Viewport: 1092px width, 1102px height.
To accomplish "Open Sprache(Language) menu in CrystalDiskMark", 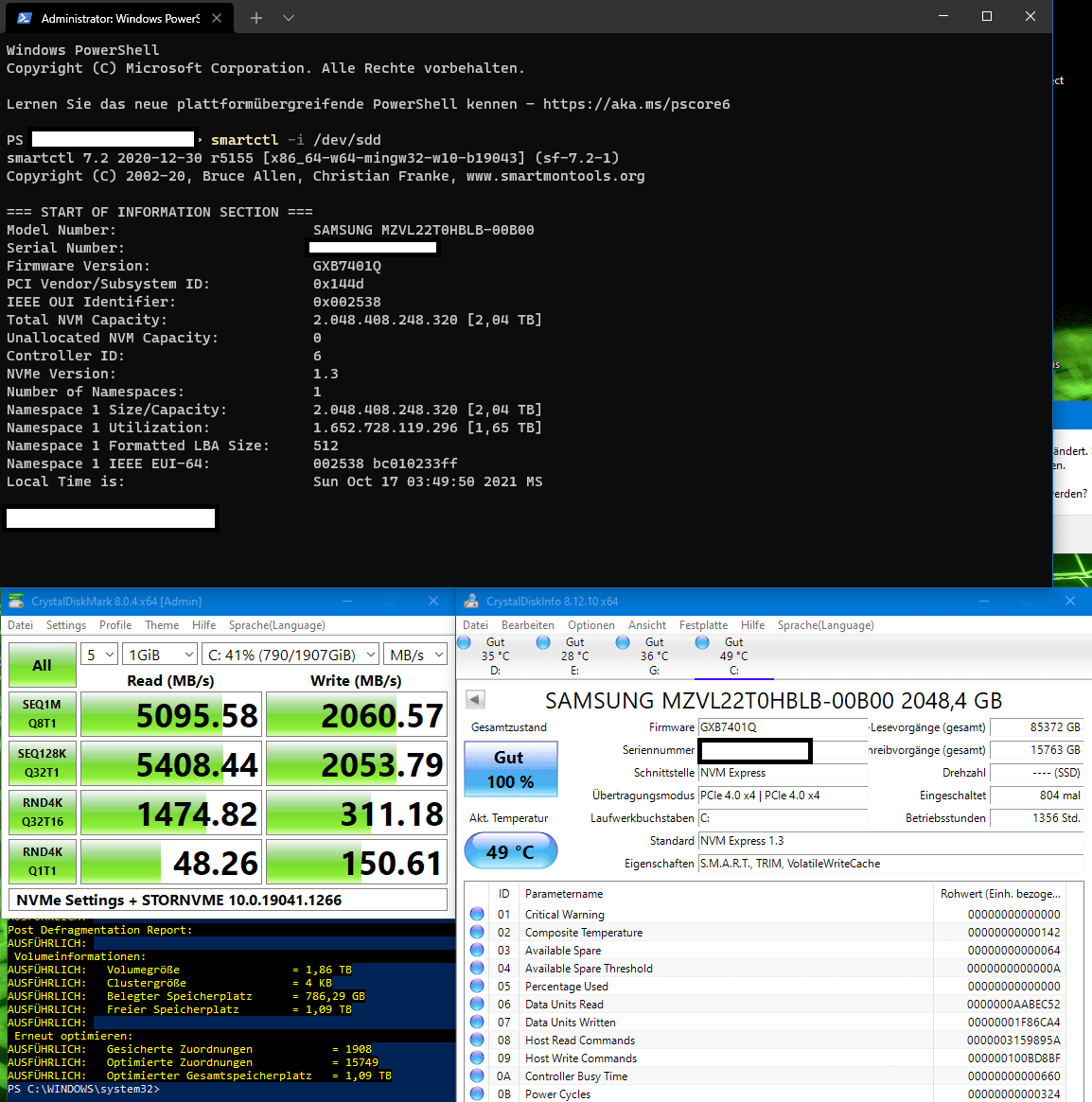I will click(277, 625).
